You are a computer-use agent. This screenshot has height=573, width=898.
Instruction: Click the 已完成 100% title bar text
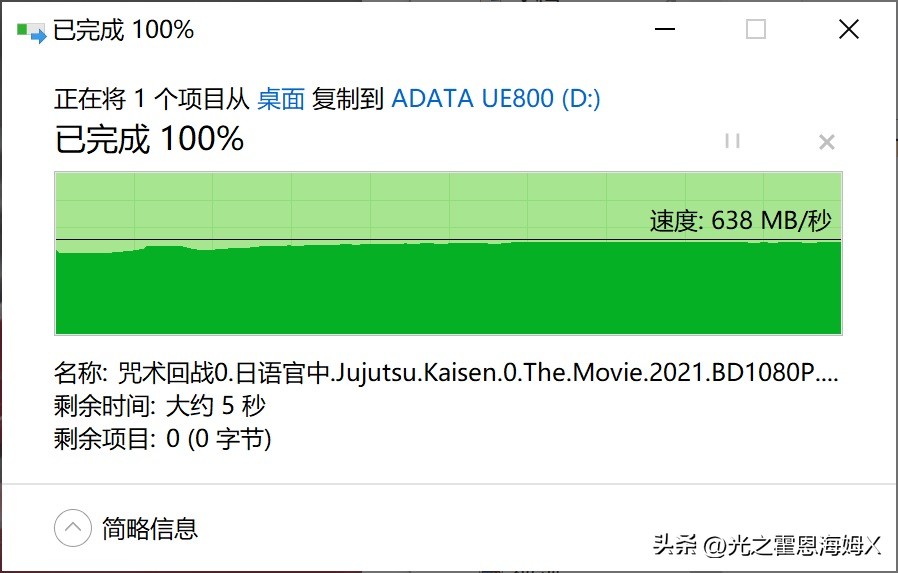(123, 30)
